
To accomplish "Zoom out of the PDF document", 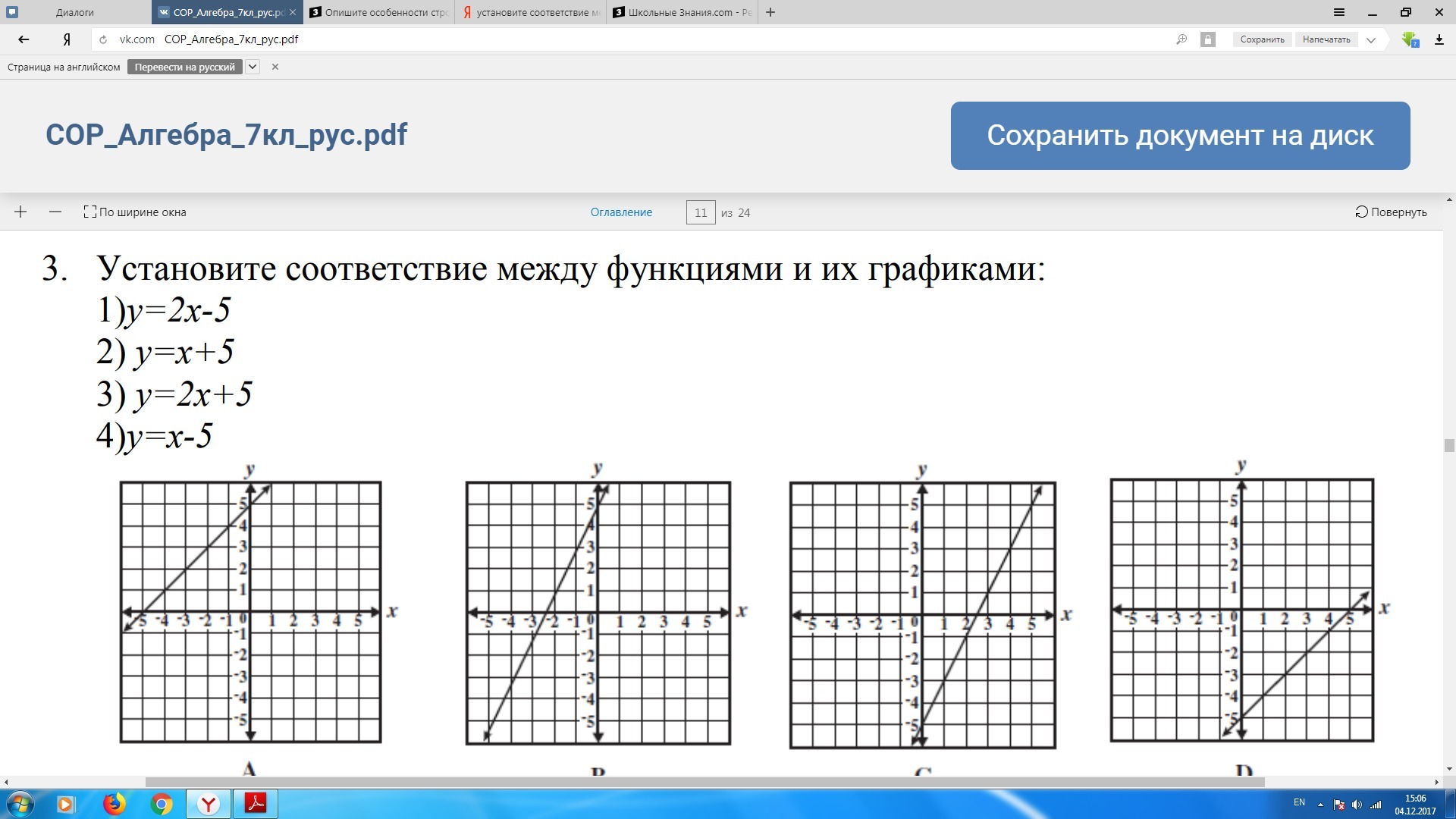I will 55,212.
